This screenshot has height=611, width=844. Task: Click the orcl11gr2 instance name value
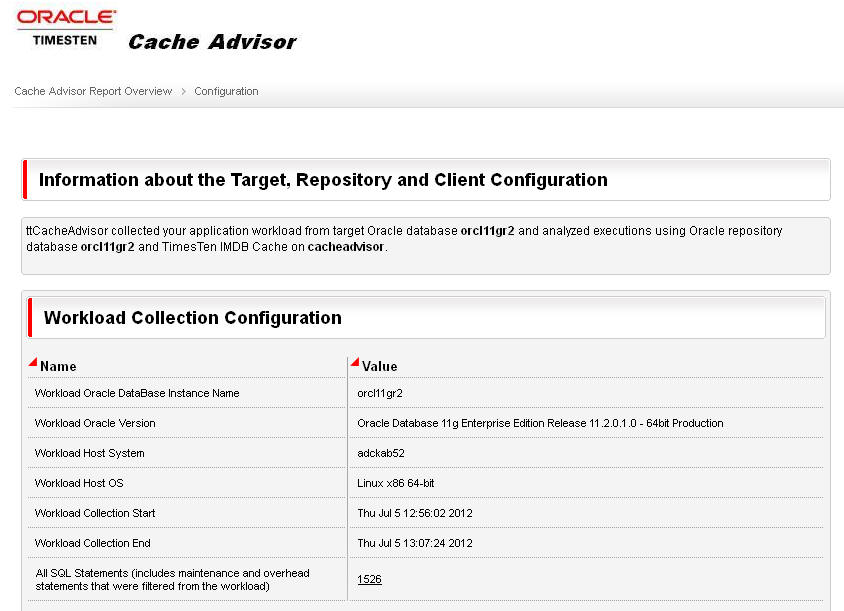coord(380,394)
